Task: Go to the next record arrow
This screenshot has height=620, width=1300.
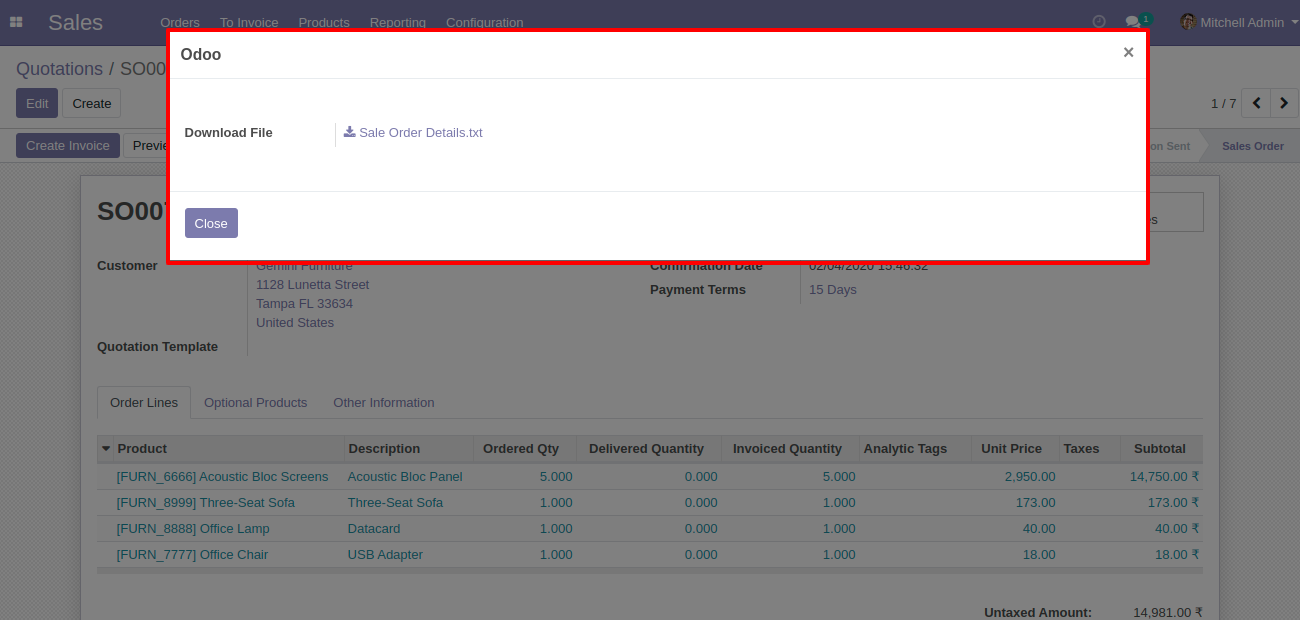Action: (1284, 103)
